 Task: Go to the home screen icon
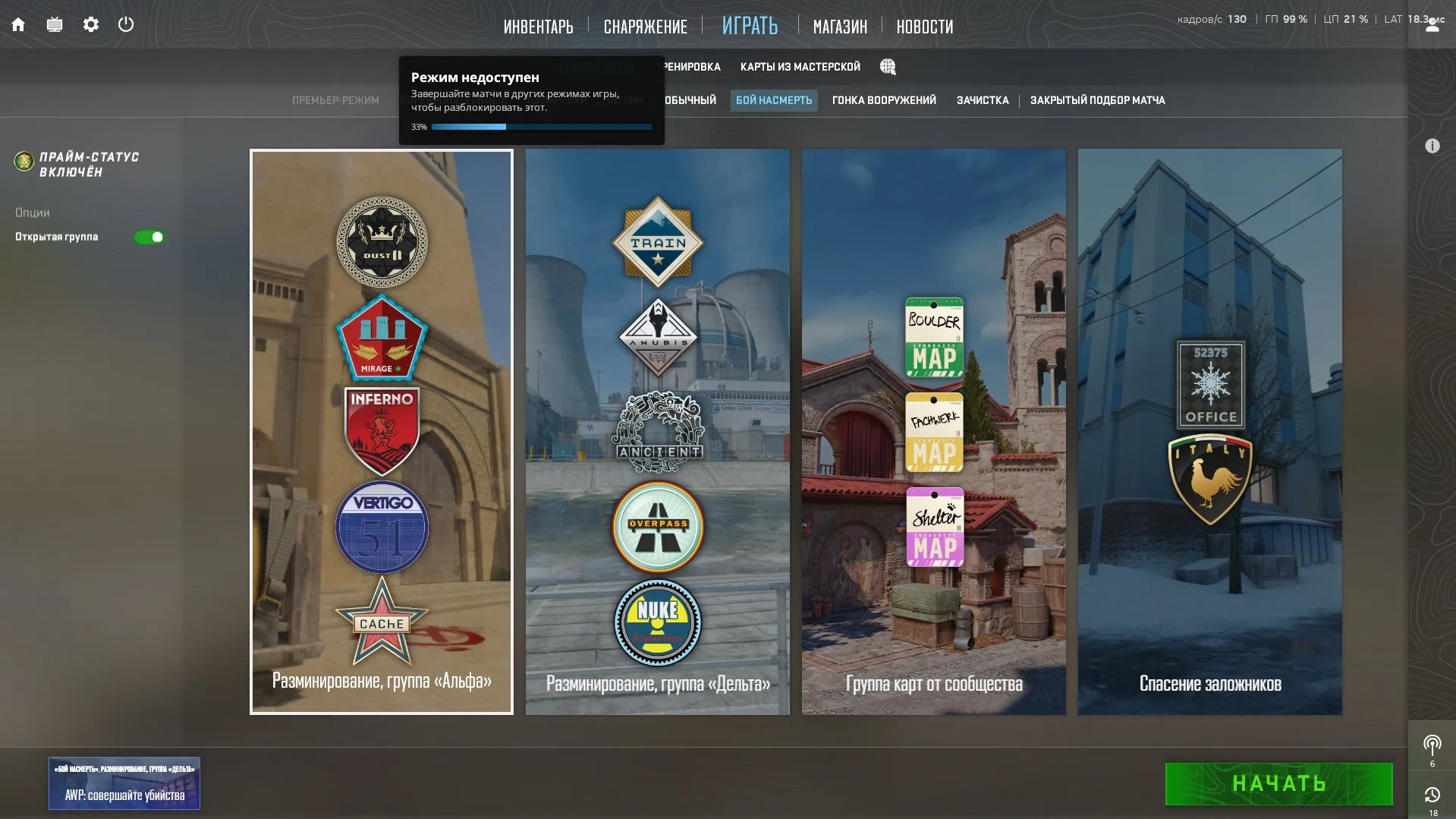tap(18, 24)
